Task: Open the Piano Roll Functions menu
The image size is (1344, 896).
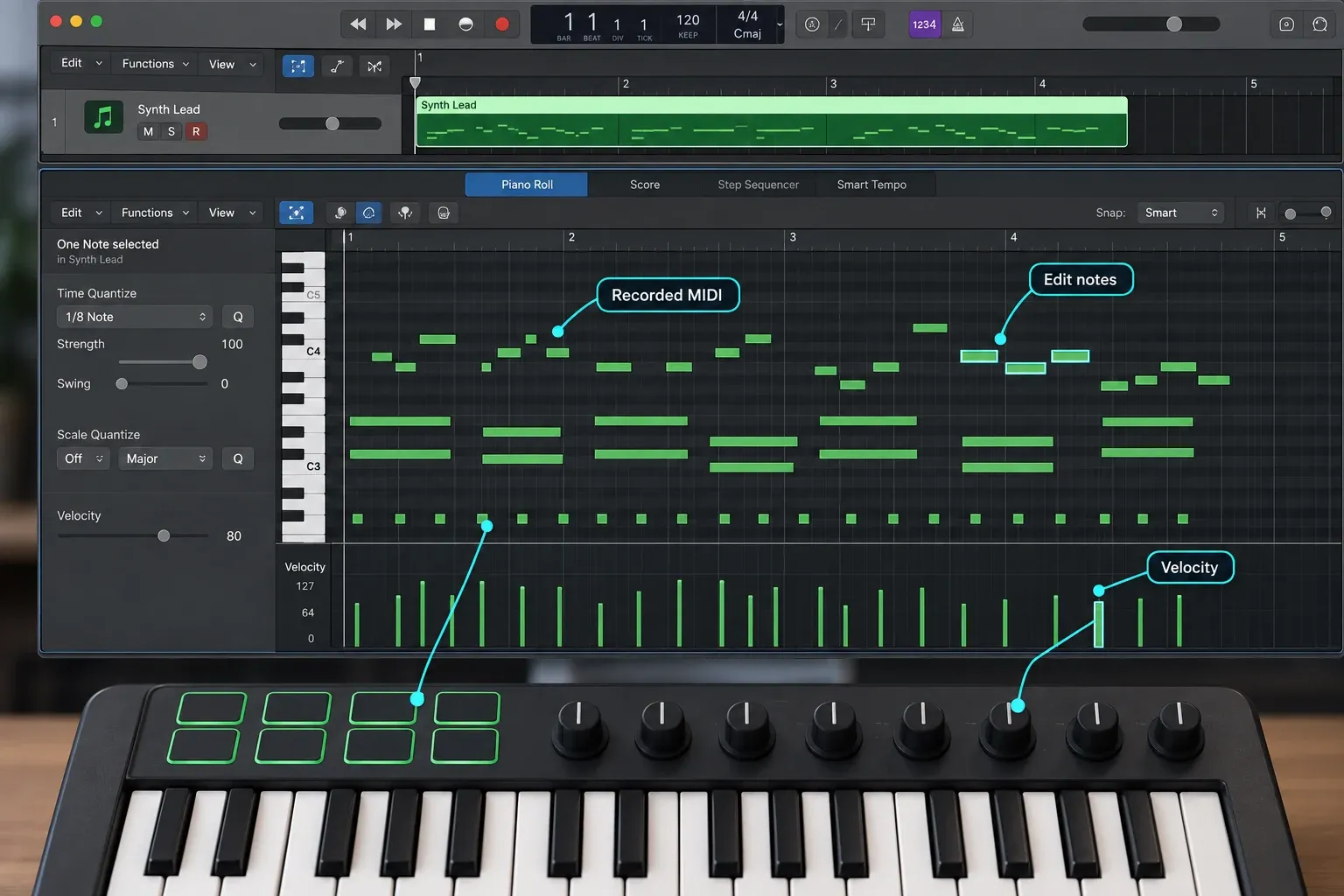Action: point(155,213)
